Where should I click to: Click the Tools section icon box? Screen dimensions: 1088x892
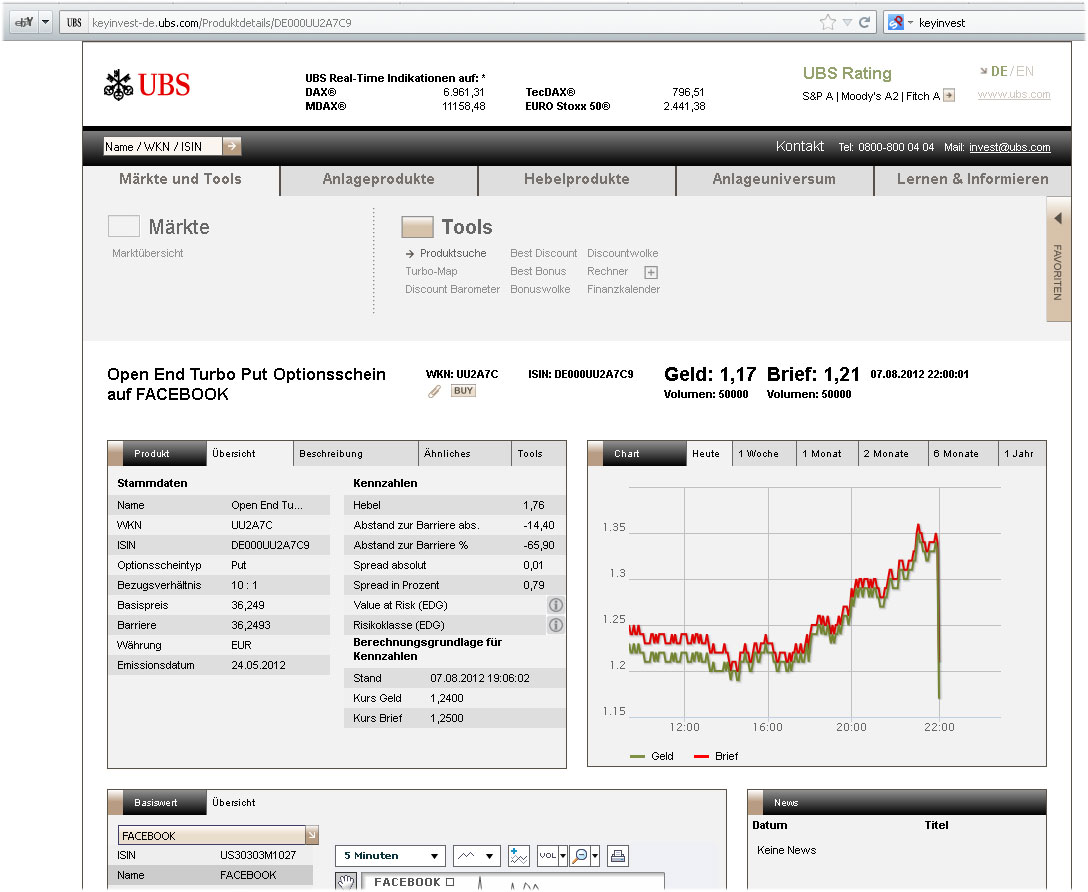click(x=417, y=226)
